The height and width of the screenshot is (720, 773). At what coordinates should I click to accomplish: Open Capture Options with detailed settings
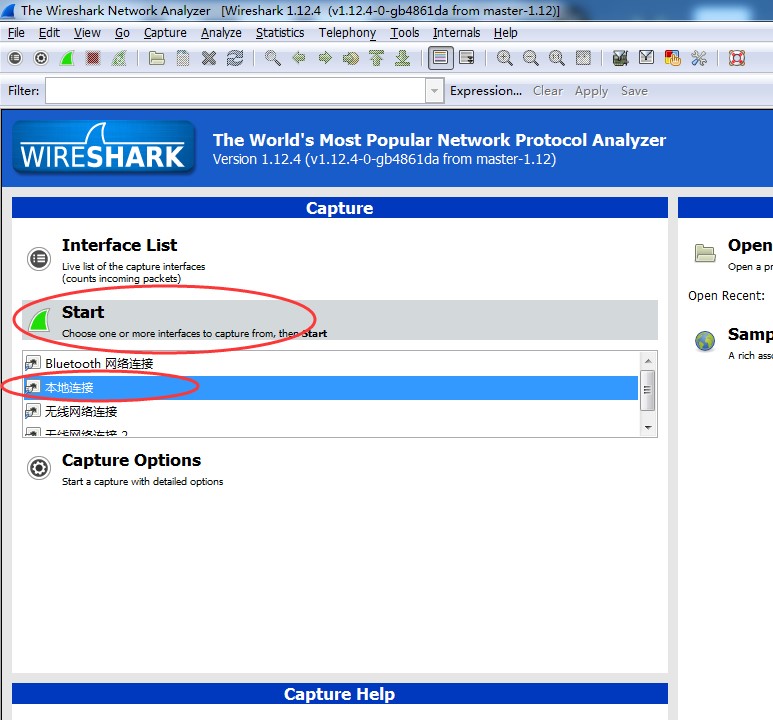tap(131, 460)
